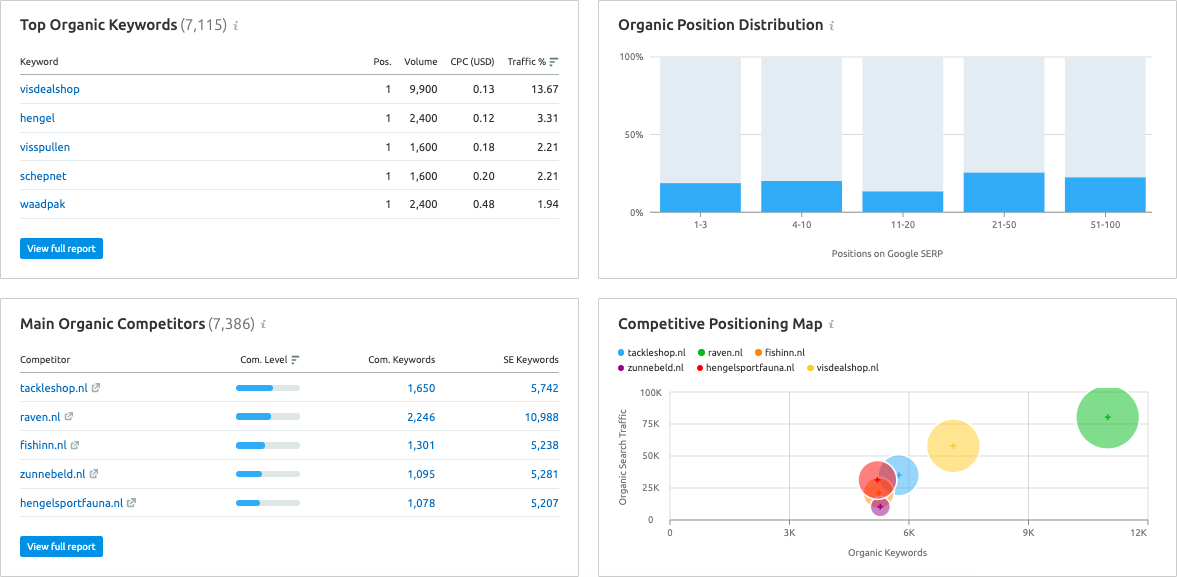Open external link icon next to fishinn.nl
This screenshot has height=577, width=1177.
point(76,446)
